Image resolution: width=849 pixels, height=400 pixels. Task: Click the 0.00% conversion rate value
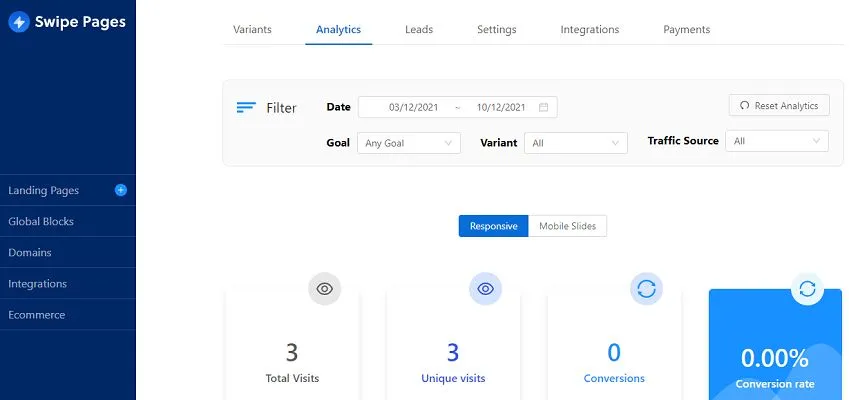point(775,358)
